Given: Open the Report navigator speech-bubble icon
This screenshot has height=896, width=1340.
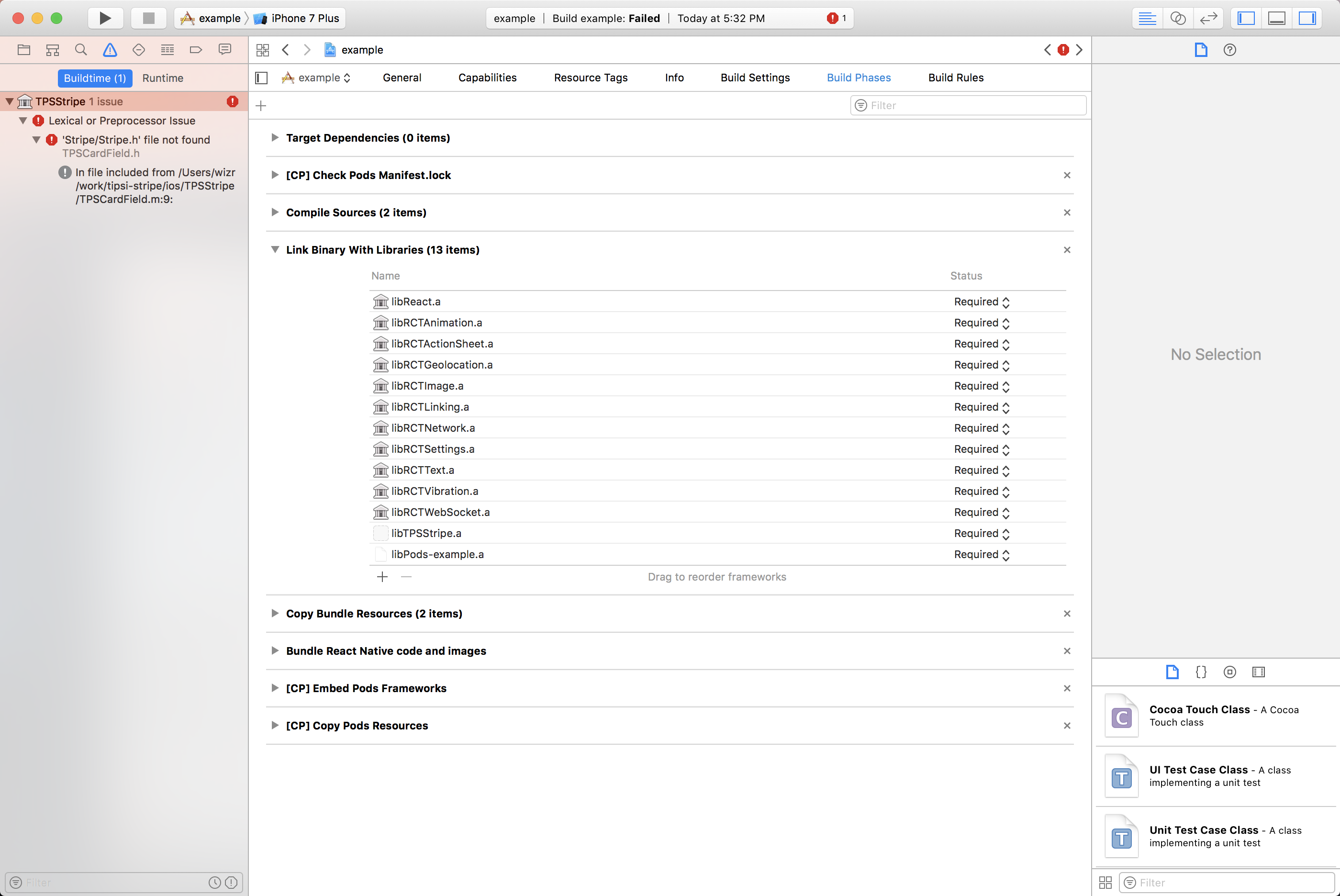Looking at the screenshot, I should [225, 50].
